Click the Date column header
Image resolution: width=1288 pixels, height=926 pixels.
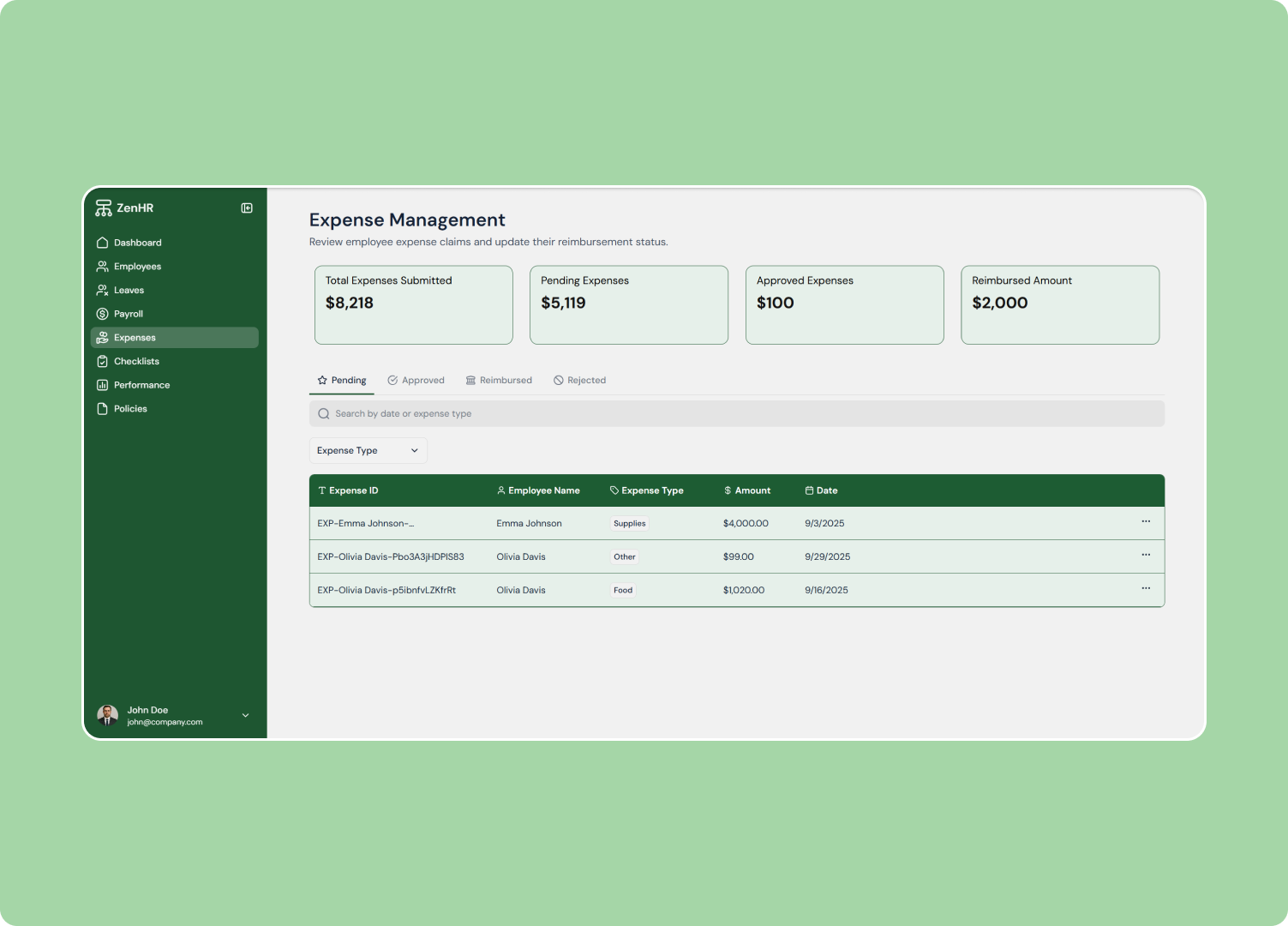(821, 491)
